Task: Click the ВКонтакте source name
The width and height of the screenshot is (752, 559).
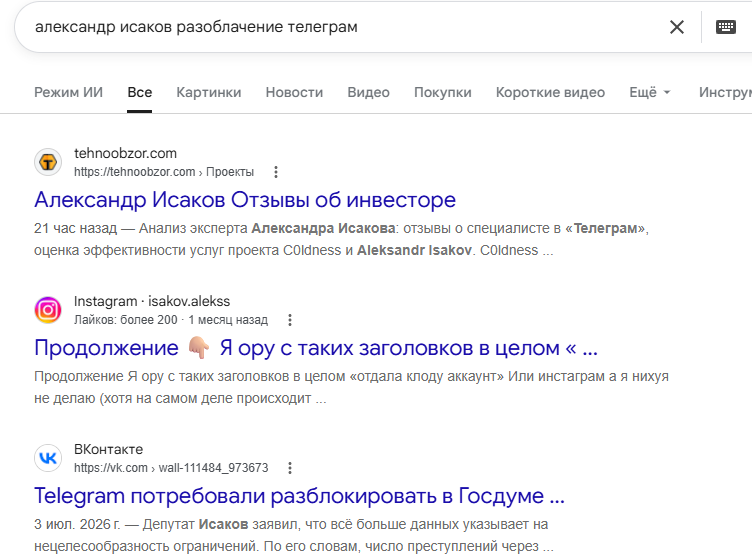Action: 108,449
